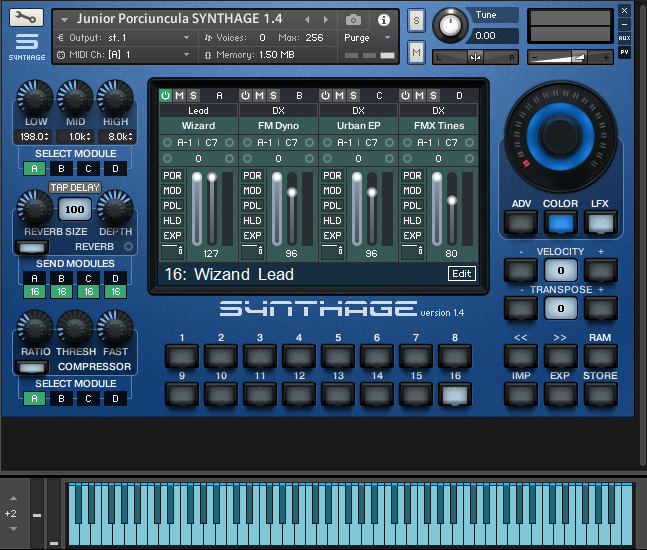Click the master volume slider in header

(570, 57)
